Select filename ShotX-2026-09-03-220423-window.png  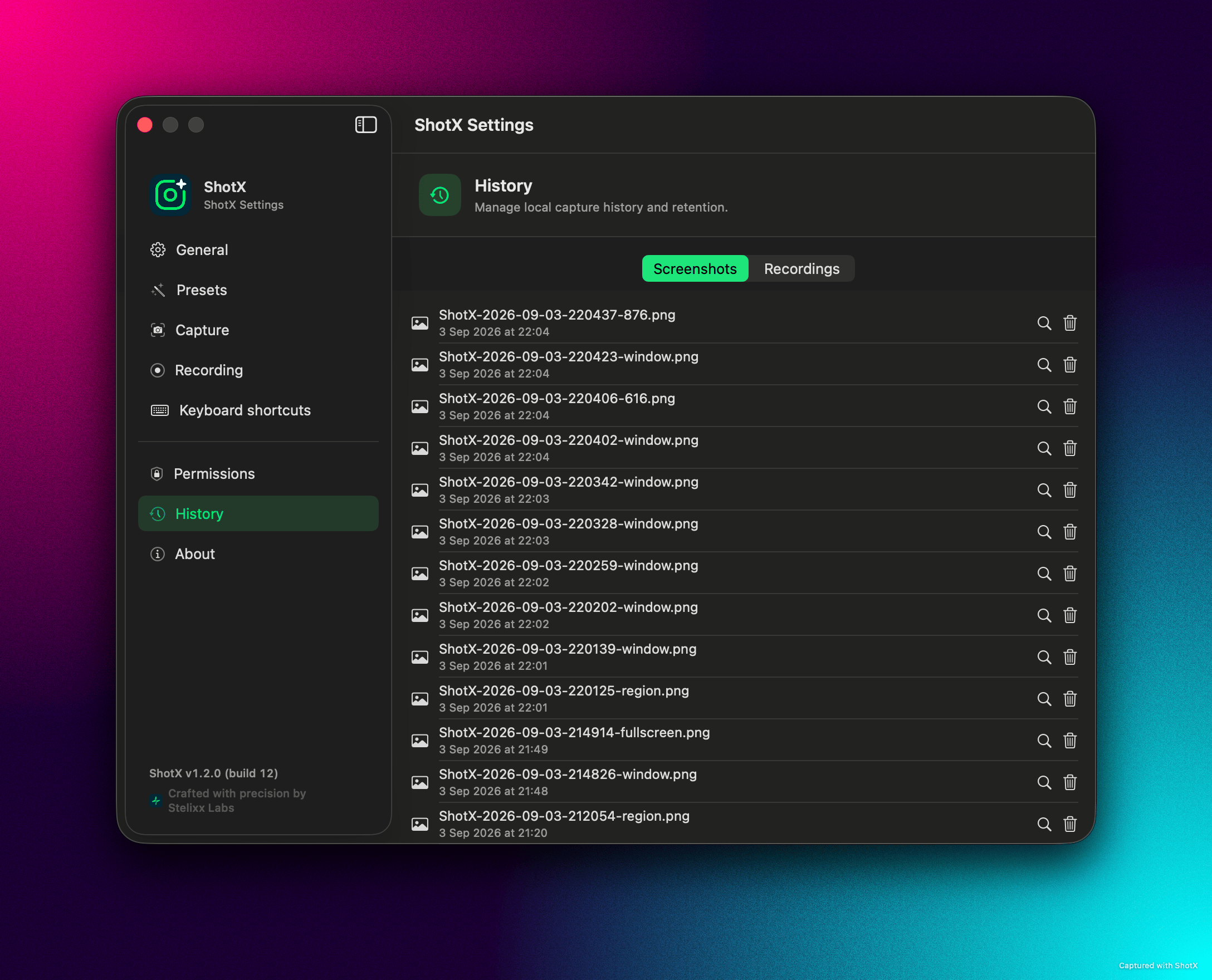pos(569,357)
